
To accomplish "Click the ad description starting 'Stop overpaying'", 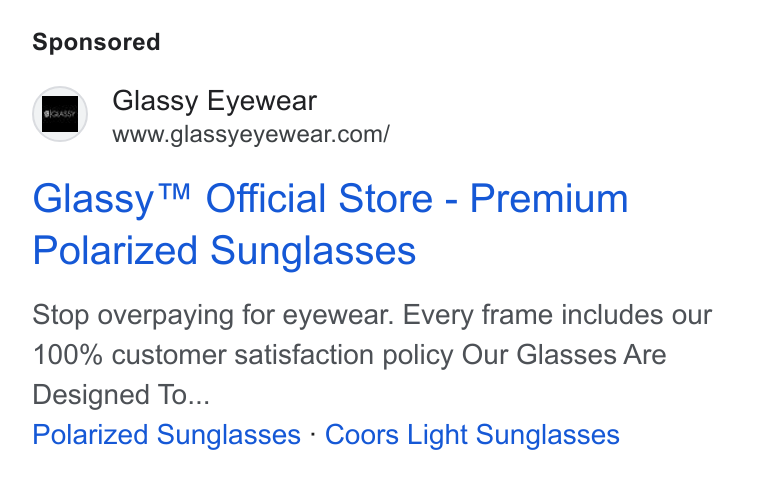I will pyautogui.click(x=372, y=354).
